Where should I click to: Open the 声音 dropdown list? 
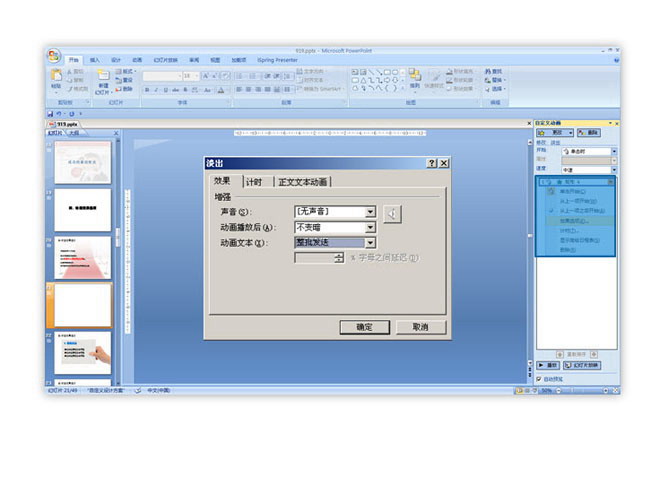point(370,212)
